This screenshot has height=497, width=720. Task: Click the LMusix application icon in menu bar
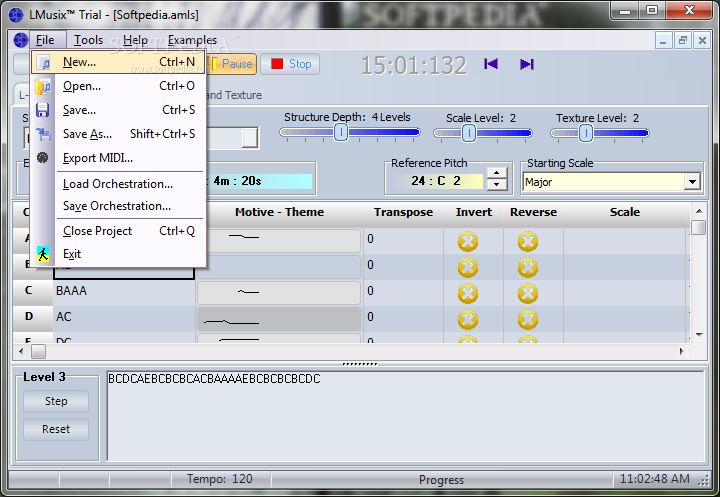20,40
